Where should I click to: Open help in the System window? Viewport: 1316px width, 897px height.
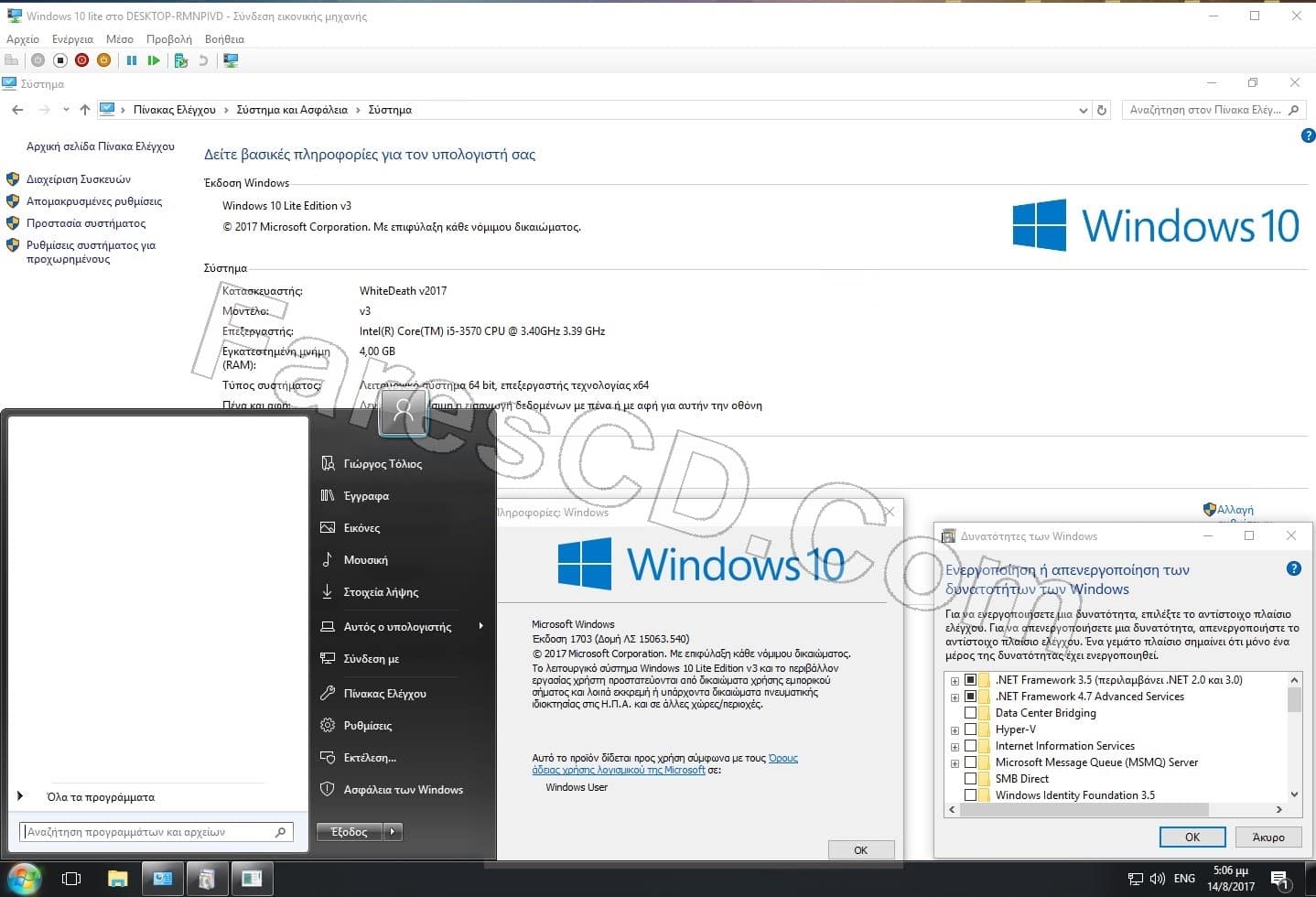pos(1308,135)
